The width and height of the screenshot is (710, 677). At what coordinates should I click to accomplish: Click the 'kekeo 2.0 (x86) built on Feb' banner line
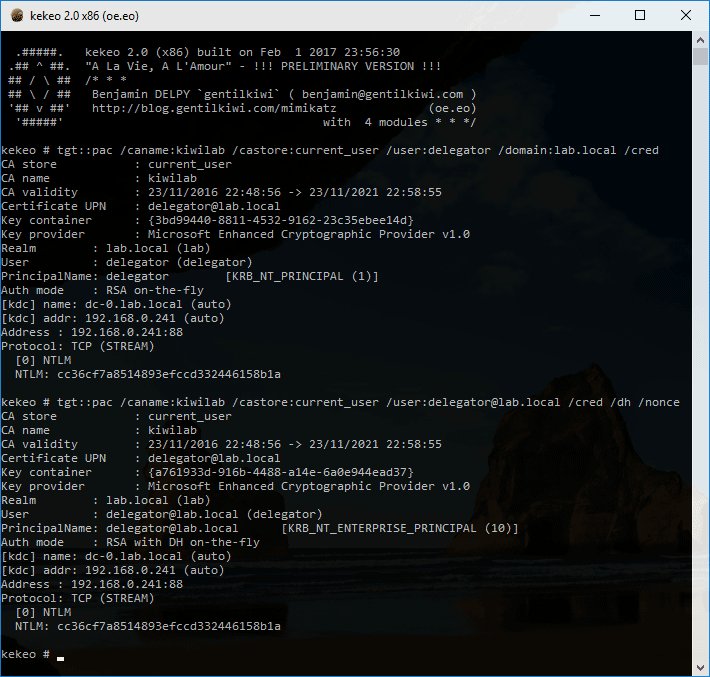[242, 52]
